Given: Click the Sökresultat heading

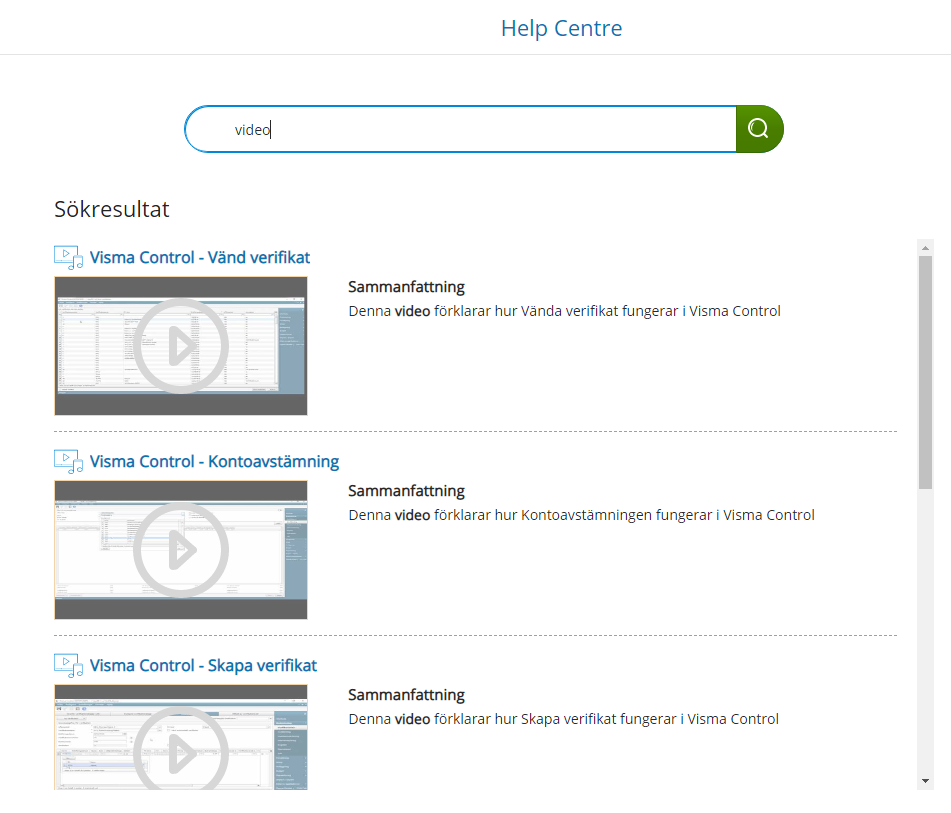Looking at the screenshot, I should (112, 209).
